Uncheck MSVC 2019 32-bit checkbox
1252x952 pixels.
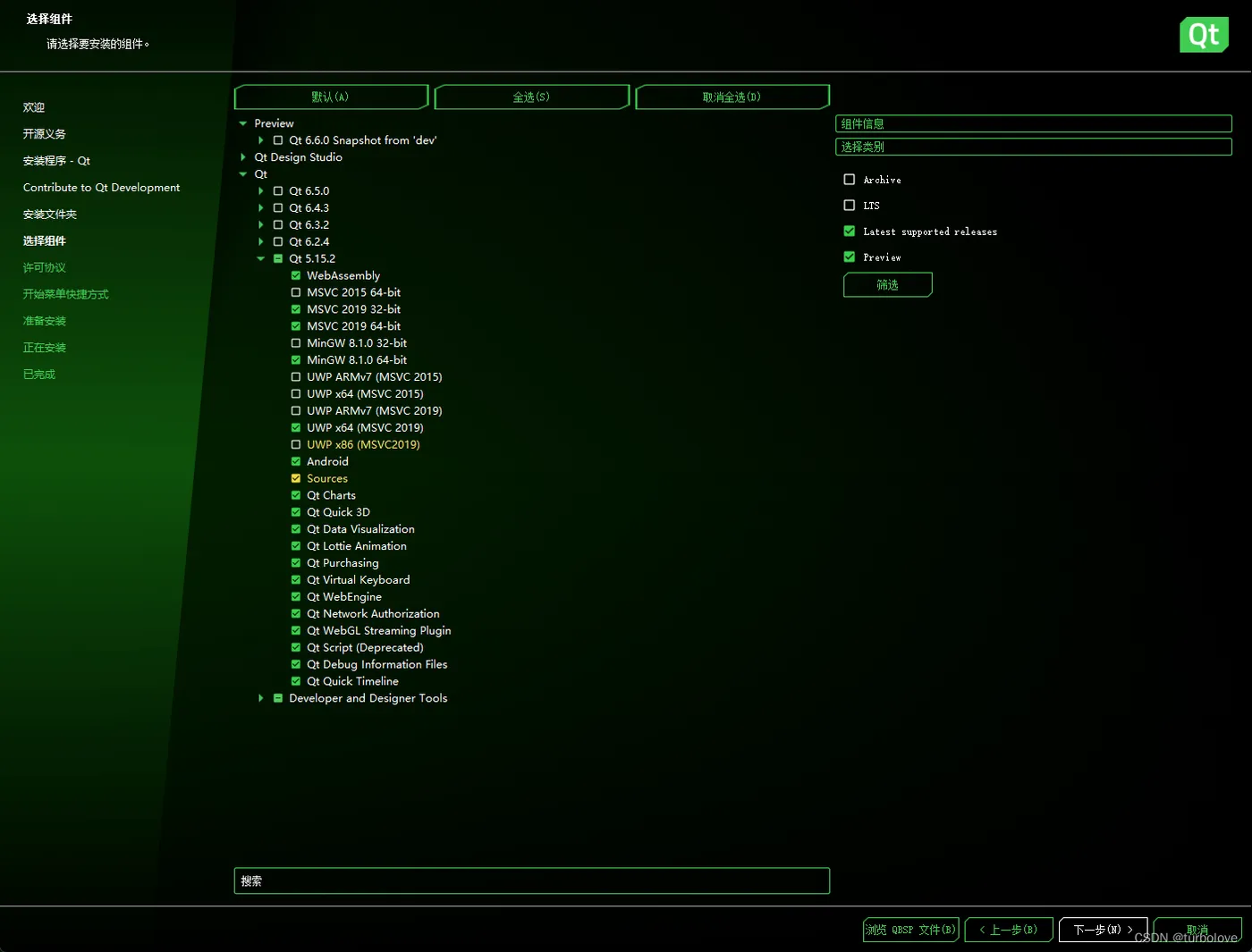296,309
